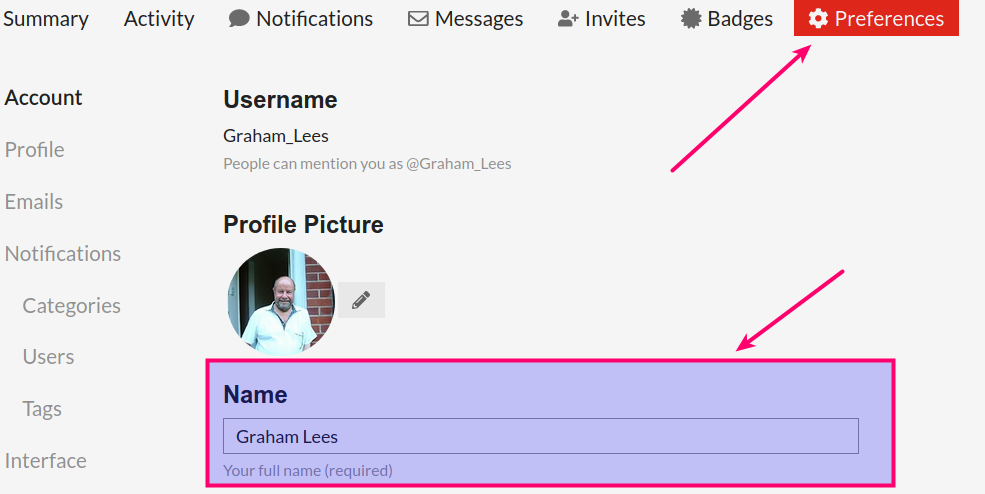This screenshot has height=494, width=985.
Task: Click the Name input field
Action: click(541, 436)
